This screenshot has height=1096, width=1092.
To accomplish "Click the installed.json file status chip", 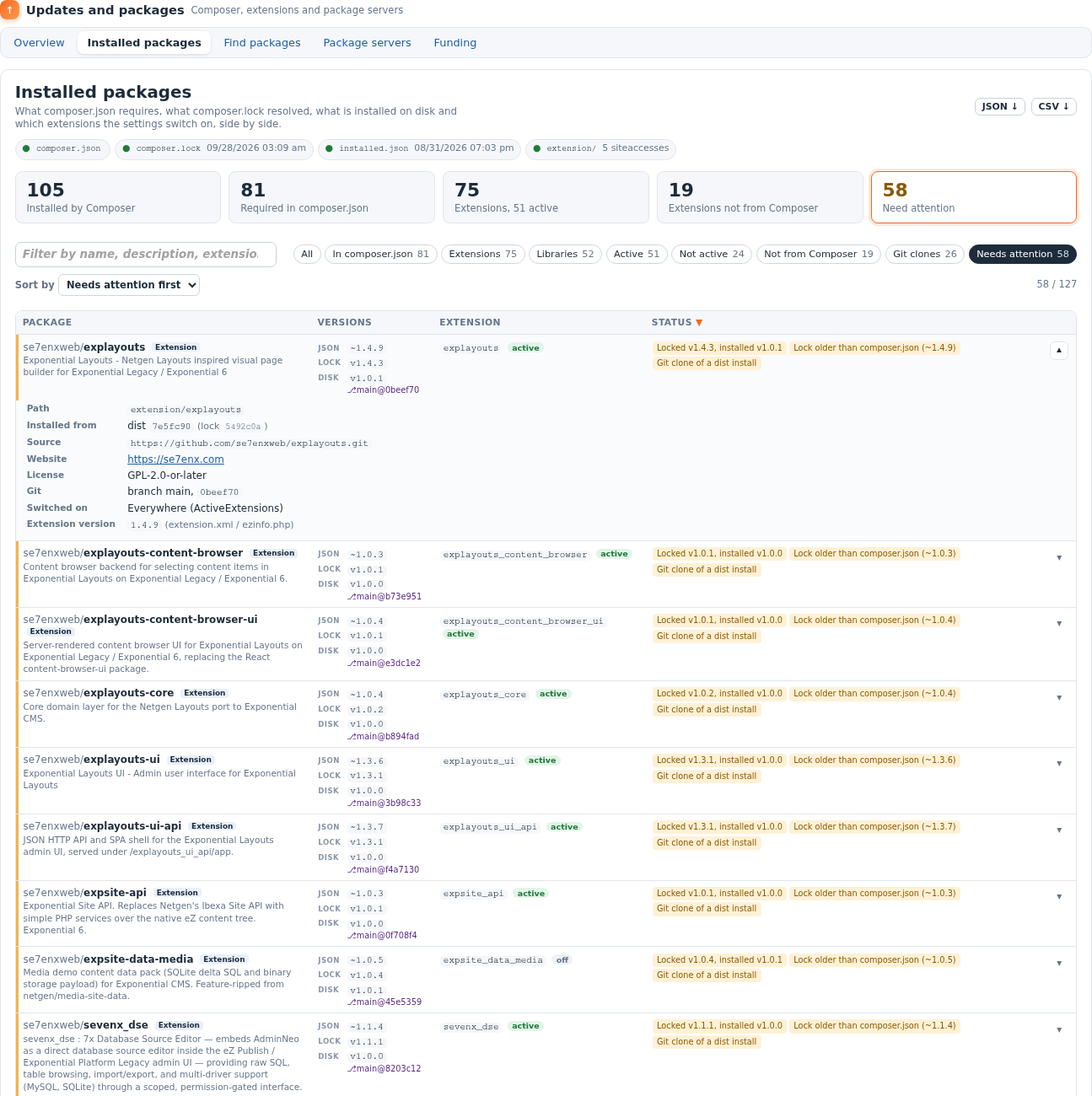I will click(x=419, y=149).
